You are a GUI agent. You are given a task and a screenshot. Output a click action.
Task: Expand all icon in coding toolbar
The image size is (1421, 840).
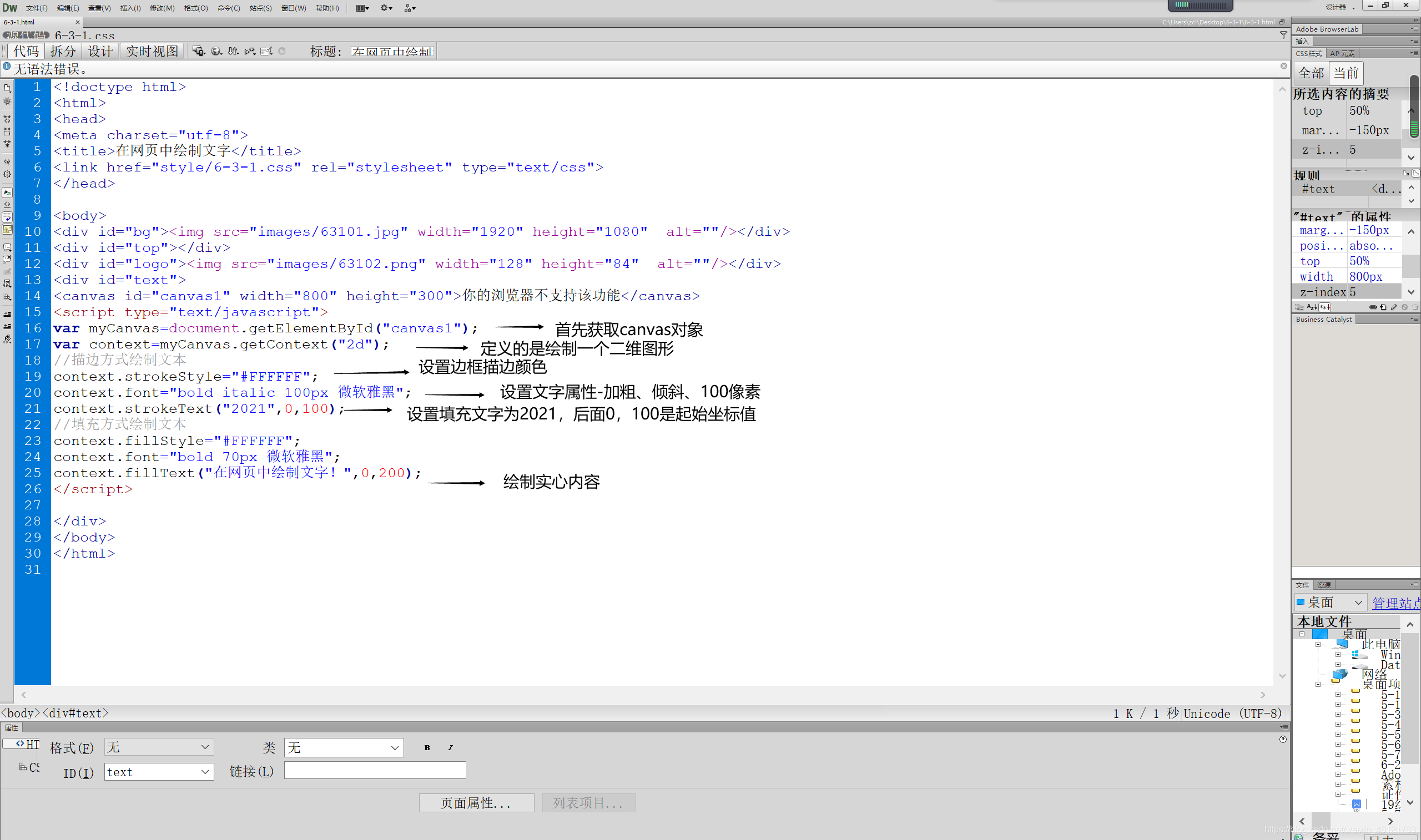point(7,144)
